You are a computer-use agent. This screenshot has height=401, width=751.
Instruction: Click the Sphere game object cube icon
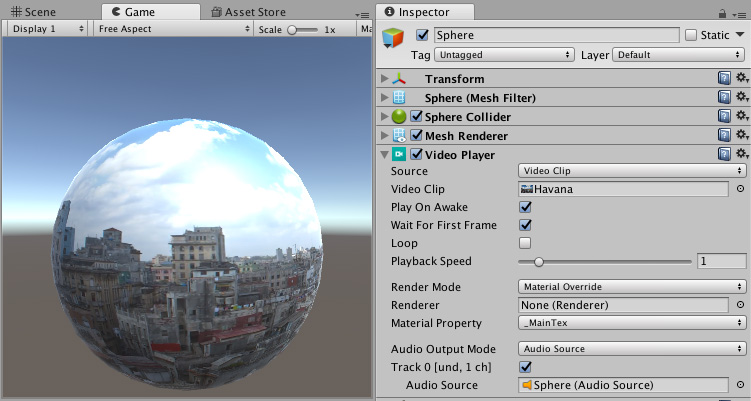click(x=395, y=37)
